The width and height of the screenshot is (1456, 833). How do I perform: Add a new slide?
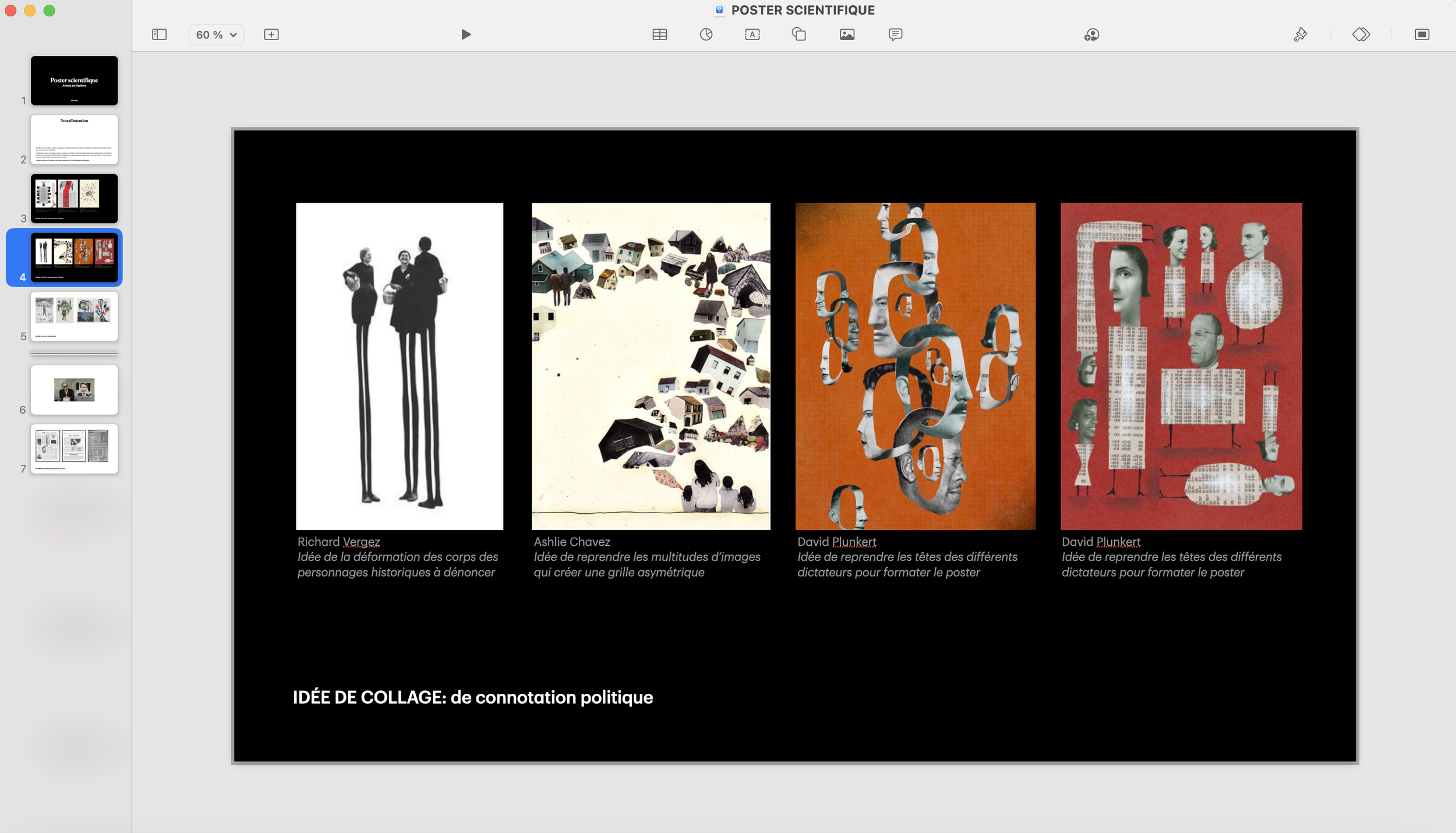tap(271, 34)
